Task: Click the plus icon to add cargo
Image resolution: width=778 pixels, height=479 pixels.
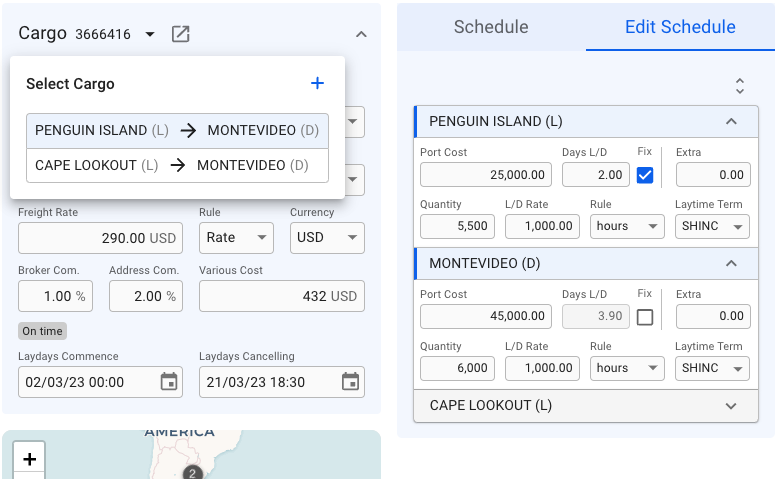Action: click(317, 84)
